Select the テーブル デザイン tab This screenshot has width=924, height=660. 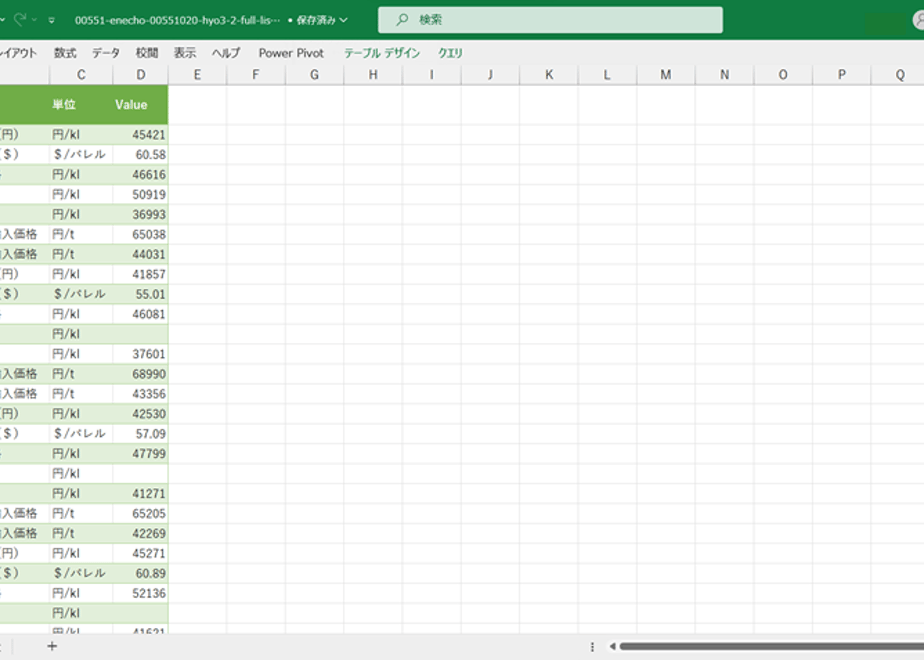(382, 53)
